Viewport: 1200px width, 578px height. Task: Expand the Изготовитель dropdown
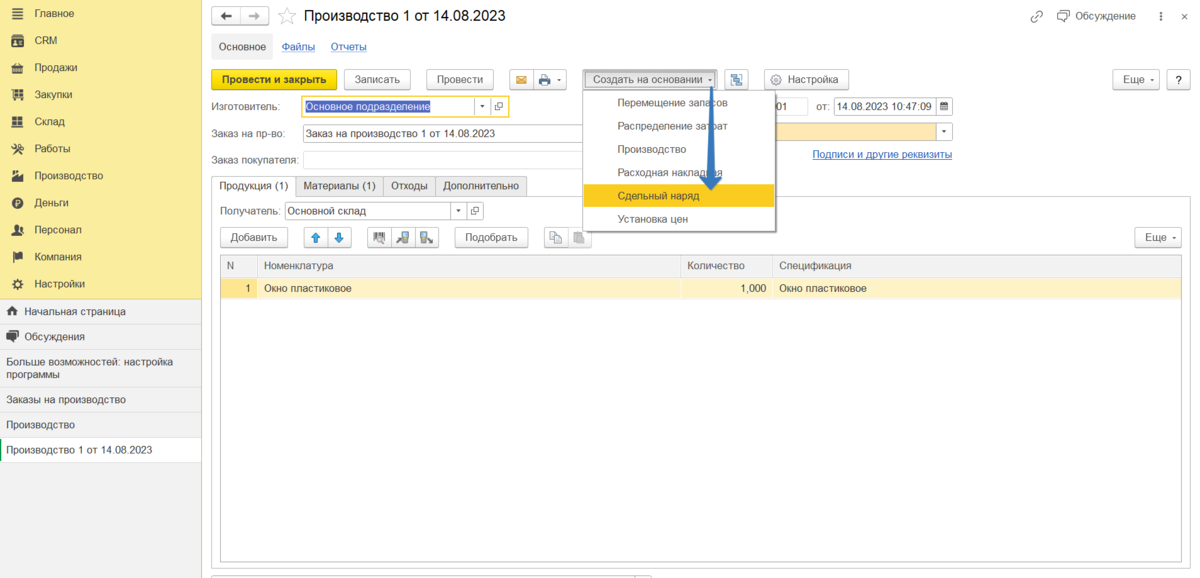tap(482, 106)
